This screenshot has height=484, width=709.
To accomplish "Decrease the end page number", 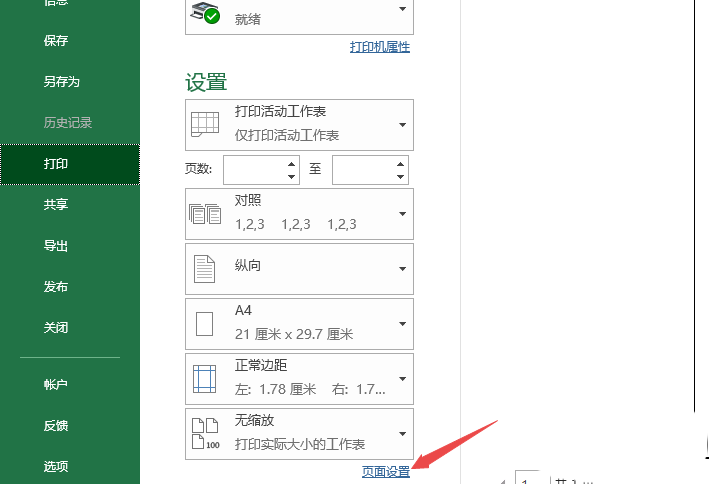I will tap(400, 176).
